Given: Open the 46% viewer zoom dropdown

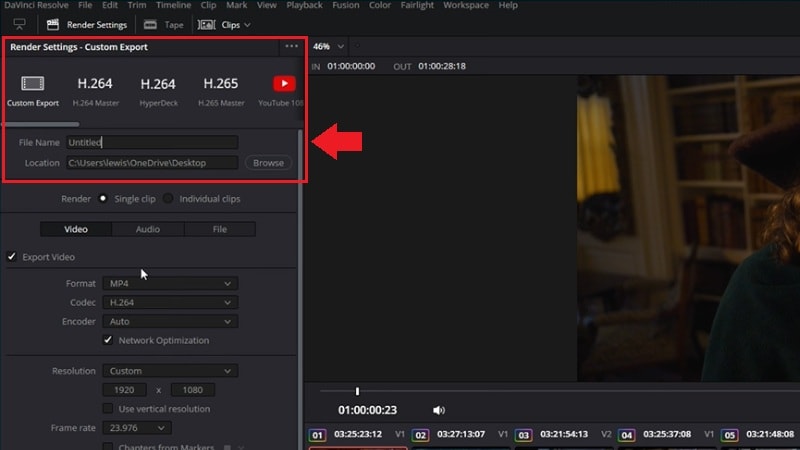Looking at the screenshot, I should (328, 46).
